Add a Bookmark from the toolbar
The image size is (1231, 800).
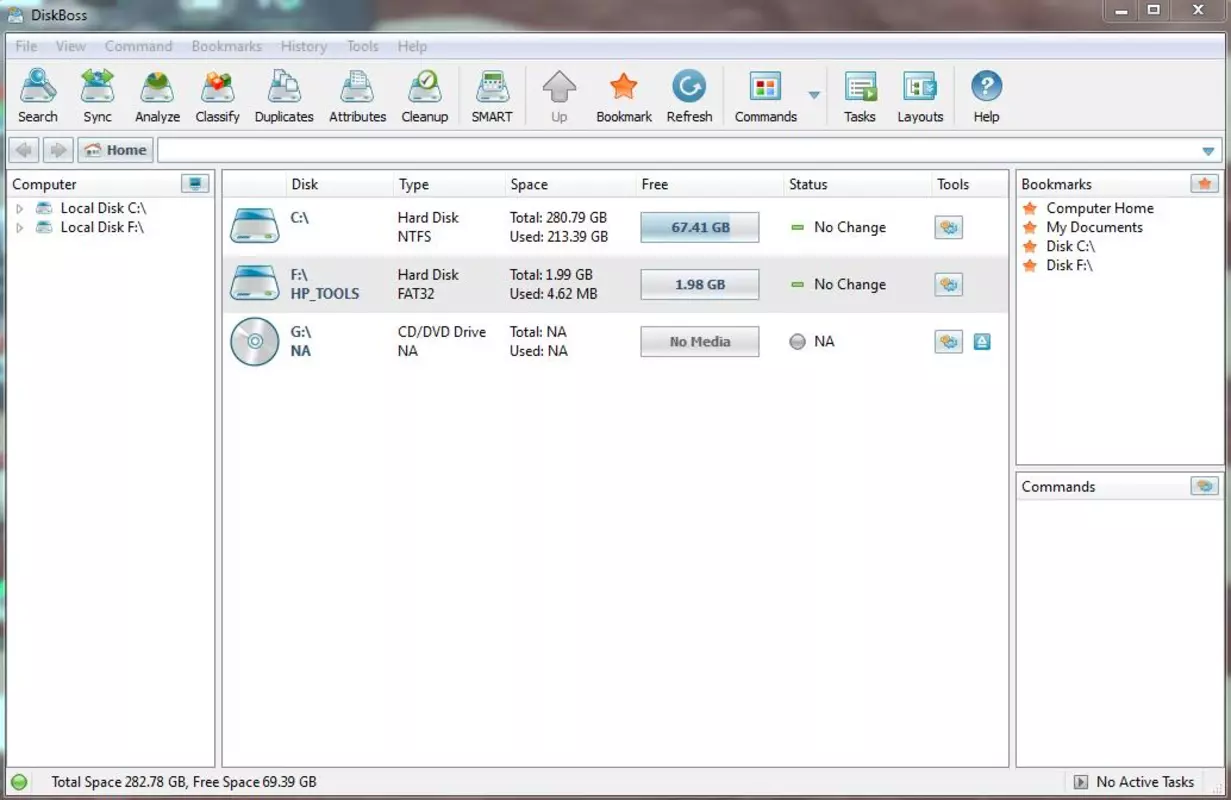pos(624,96)
